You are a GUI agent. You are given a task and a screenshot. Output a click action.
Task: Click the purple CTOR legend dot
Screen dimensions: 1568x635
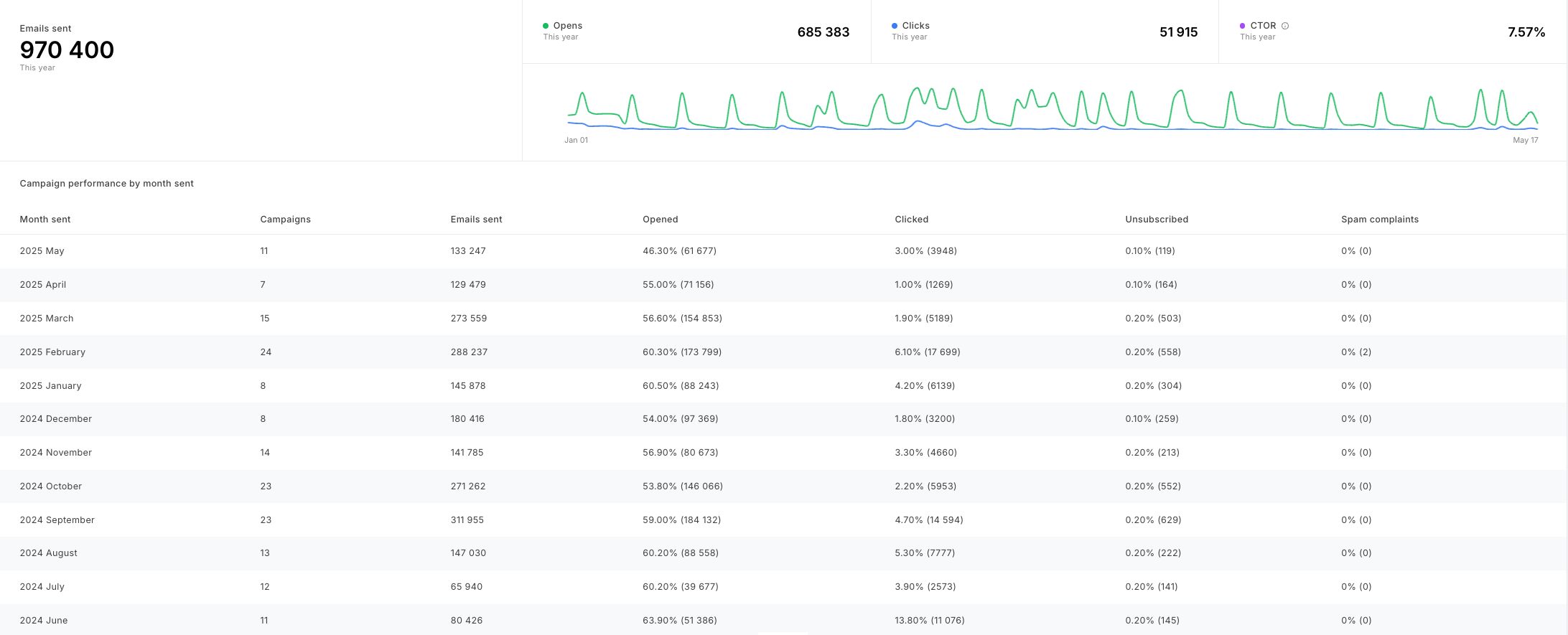click(x=1243, y=26)
